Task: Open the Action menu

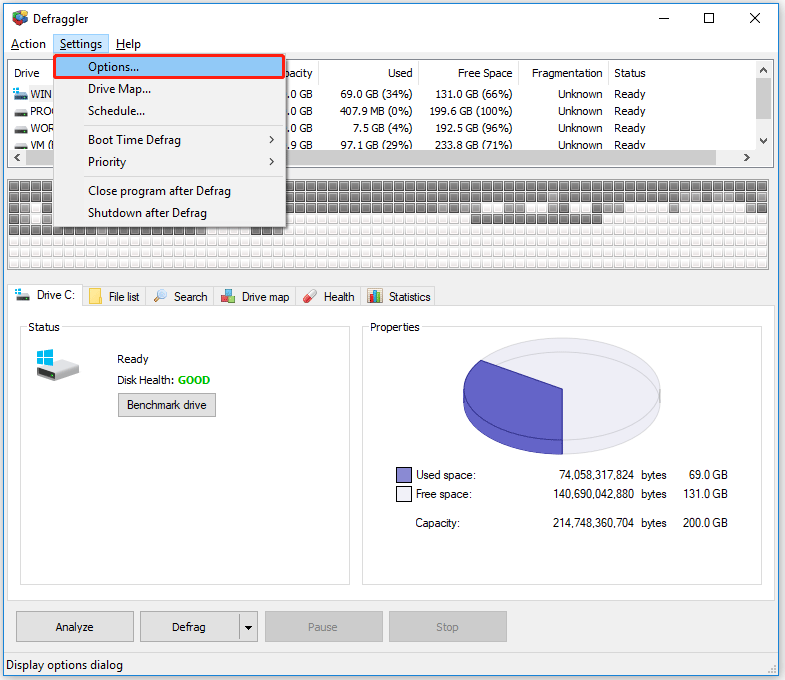Action: tap(28, 44)
